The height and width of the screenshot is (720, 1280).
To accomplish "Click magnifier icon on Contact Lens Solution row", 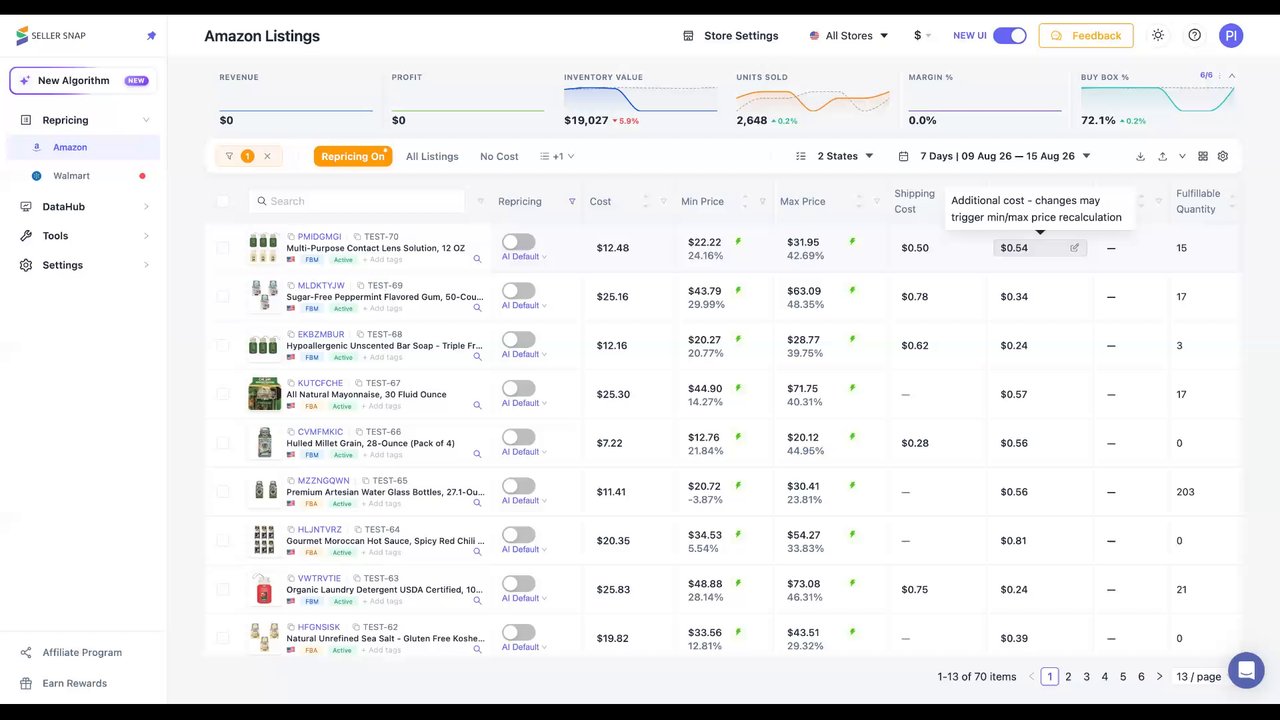I will (477, 259).
